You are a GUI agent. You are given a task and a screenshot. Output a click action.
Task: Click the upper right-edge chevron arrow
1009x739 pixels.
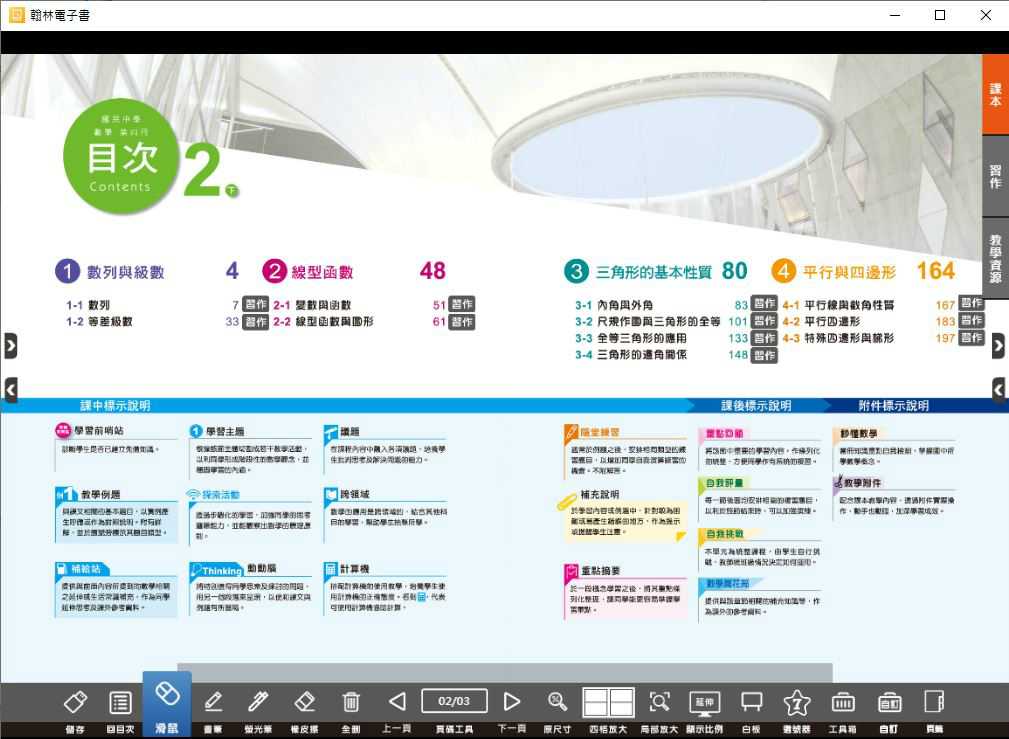[998, 346]
